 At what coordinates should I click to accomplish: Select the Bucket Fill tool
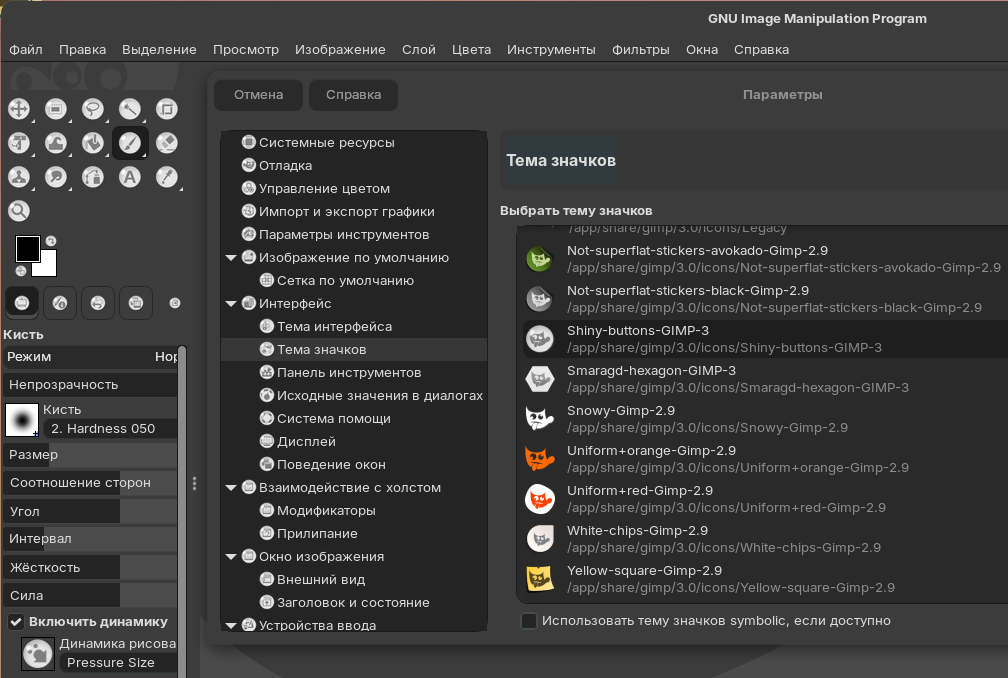pos(93,143)
